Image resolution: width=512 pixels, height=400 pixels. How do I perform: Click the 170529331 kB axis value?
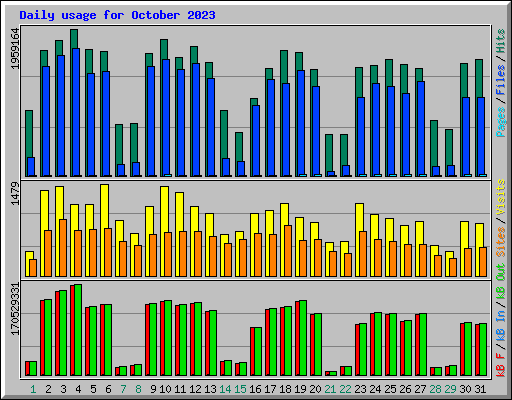tap(15, 309)
